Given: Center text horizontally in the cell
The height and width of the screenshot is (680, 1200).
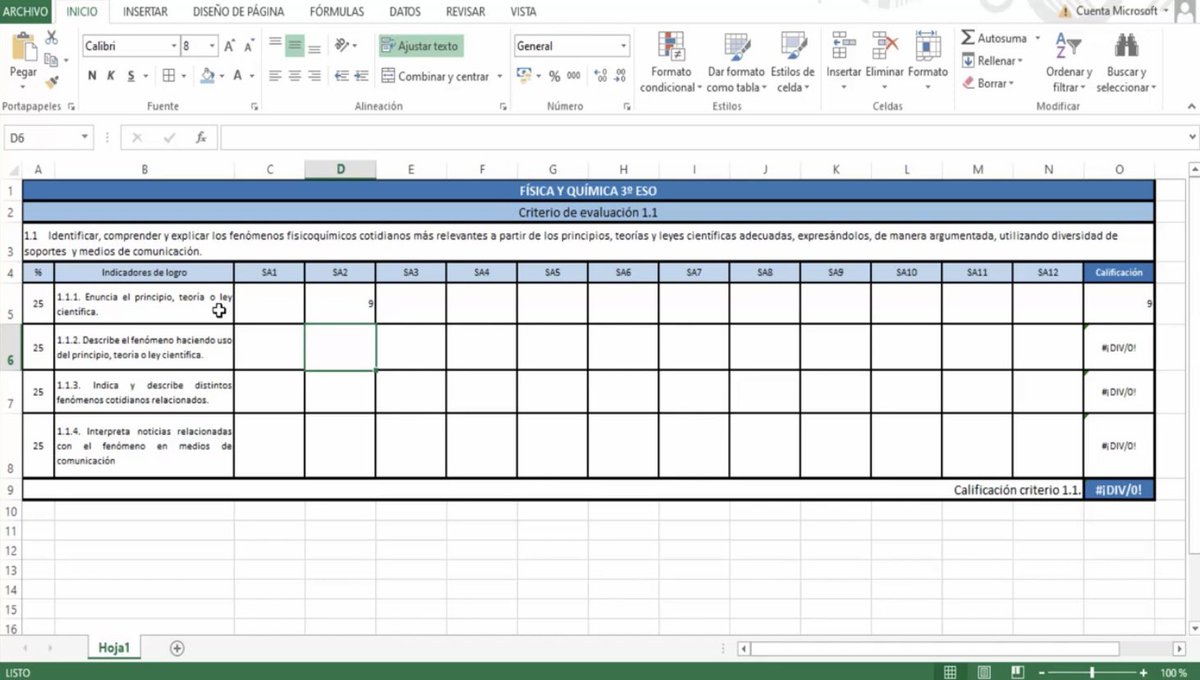Looking at the screenshot, I should tap(295, 76).
